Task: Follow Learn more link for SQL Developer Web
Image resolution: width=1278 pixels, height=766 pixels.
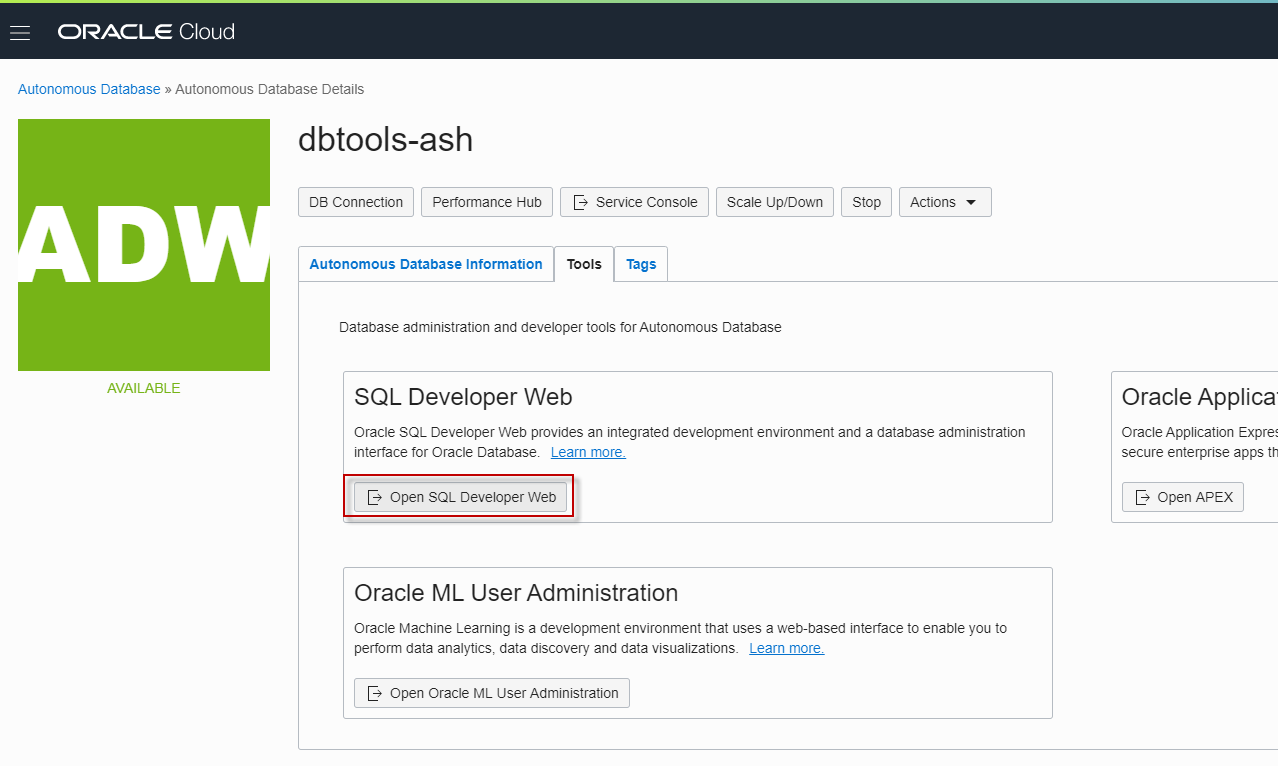Action: click(x=588, y=452)
